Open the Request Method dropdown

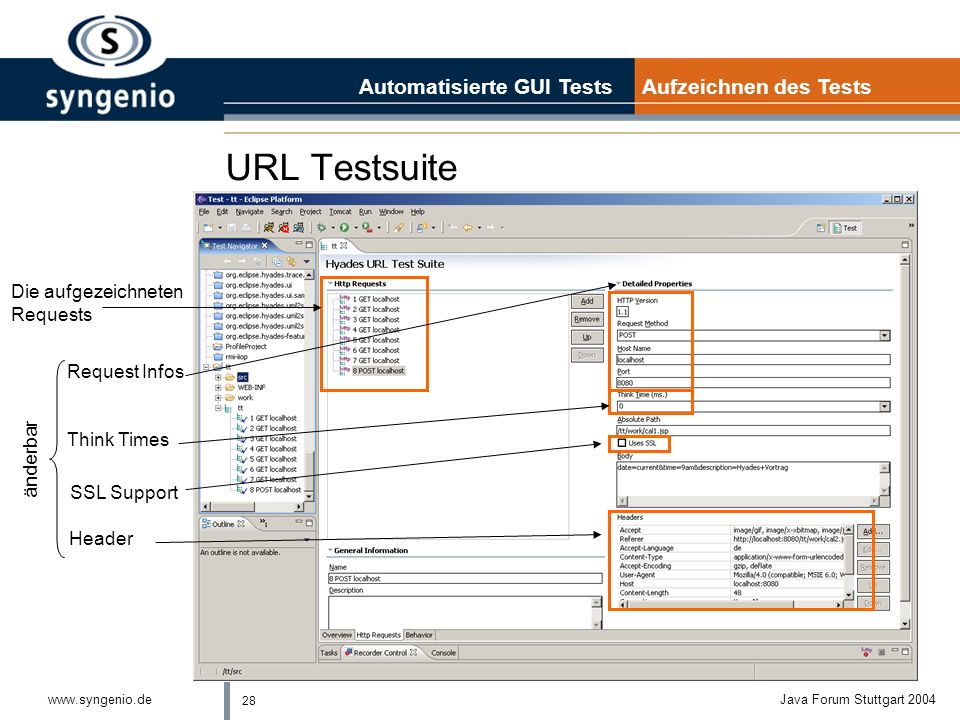(884, 336)
